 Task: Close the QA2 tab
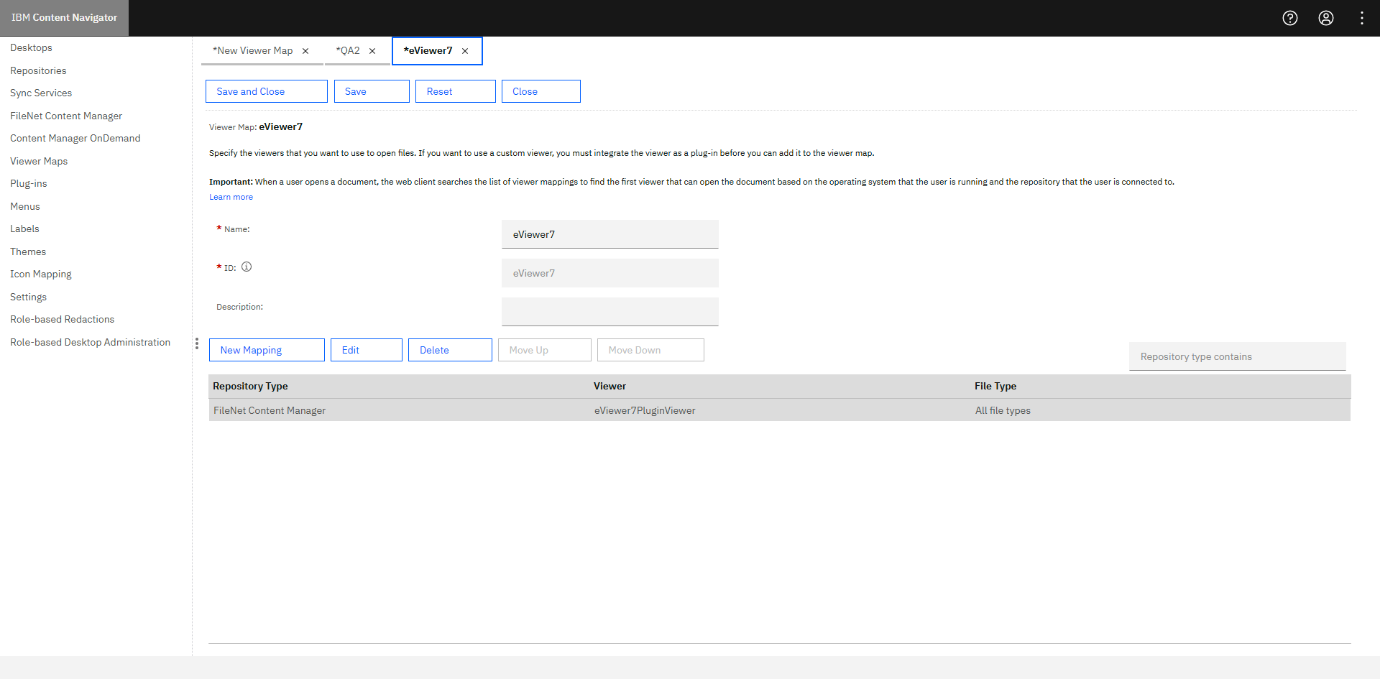pos(372,51)
